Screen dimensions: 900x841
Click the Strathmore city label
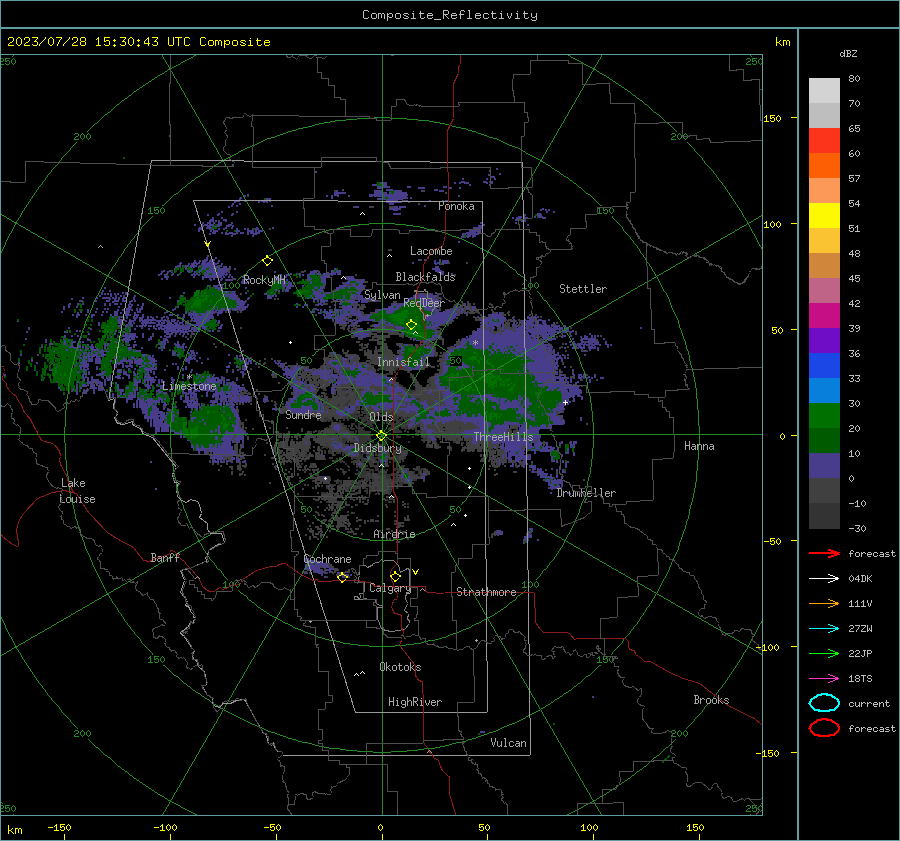point(486,592)
